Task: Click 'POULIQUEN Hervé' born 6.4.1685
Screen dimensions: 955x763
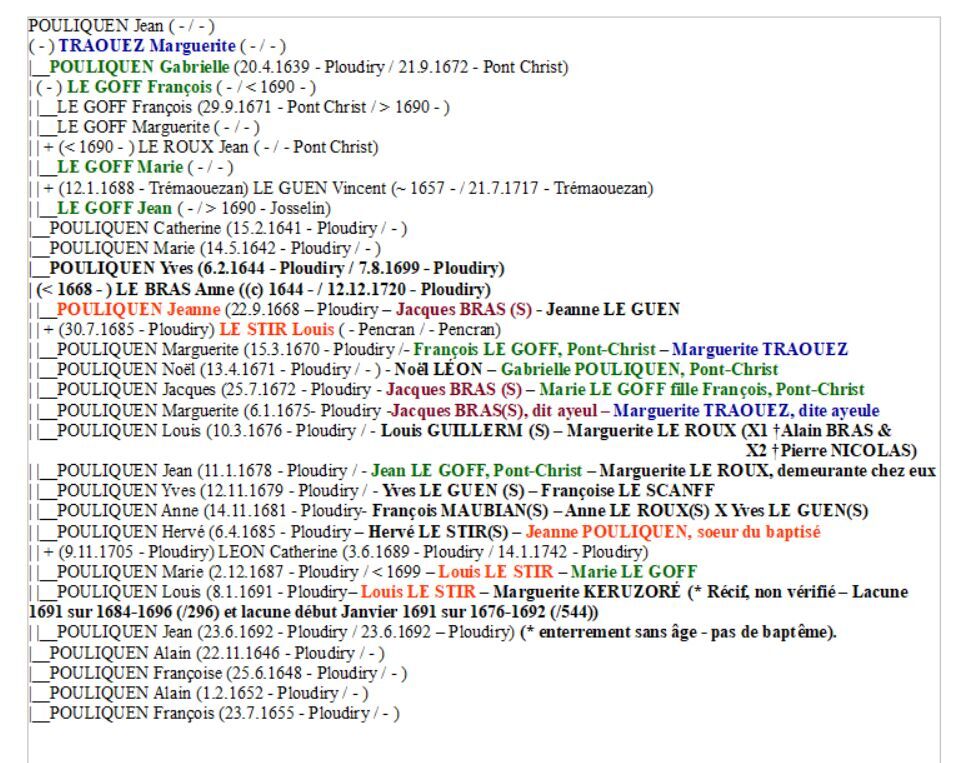Action: 130,532
